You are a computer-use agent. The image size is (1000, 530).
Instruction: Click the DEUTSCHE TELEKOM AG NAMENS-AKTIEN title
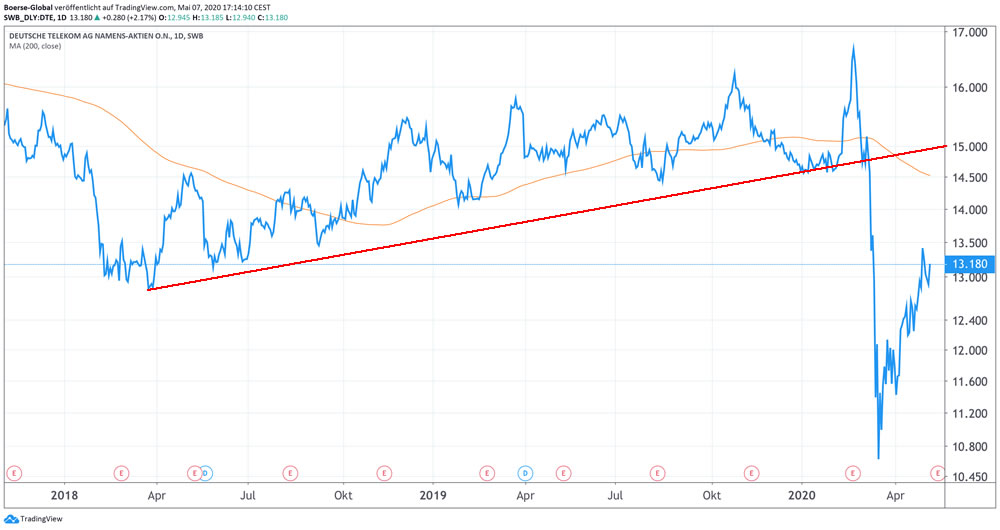pyautogui.click(x=106, y=36)
